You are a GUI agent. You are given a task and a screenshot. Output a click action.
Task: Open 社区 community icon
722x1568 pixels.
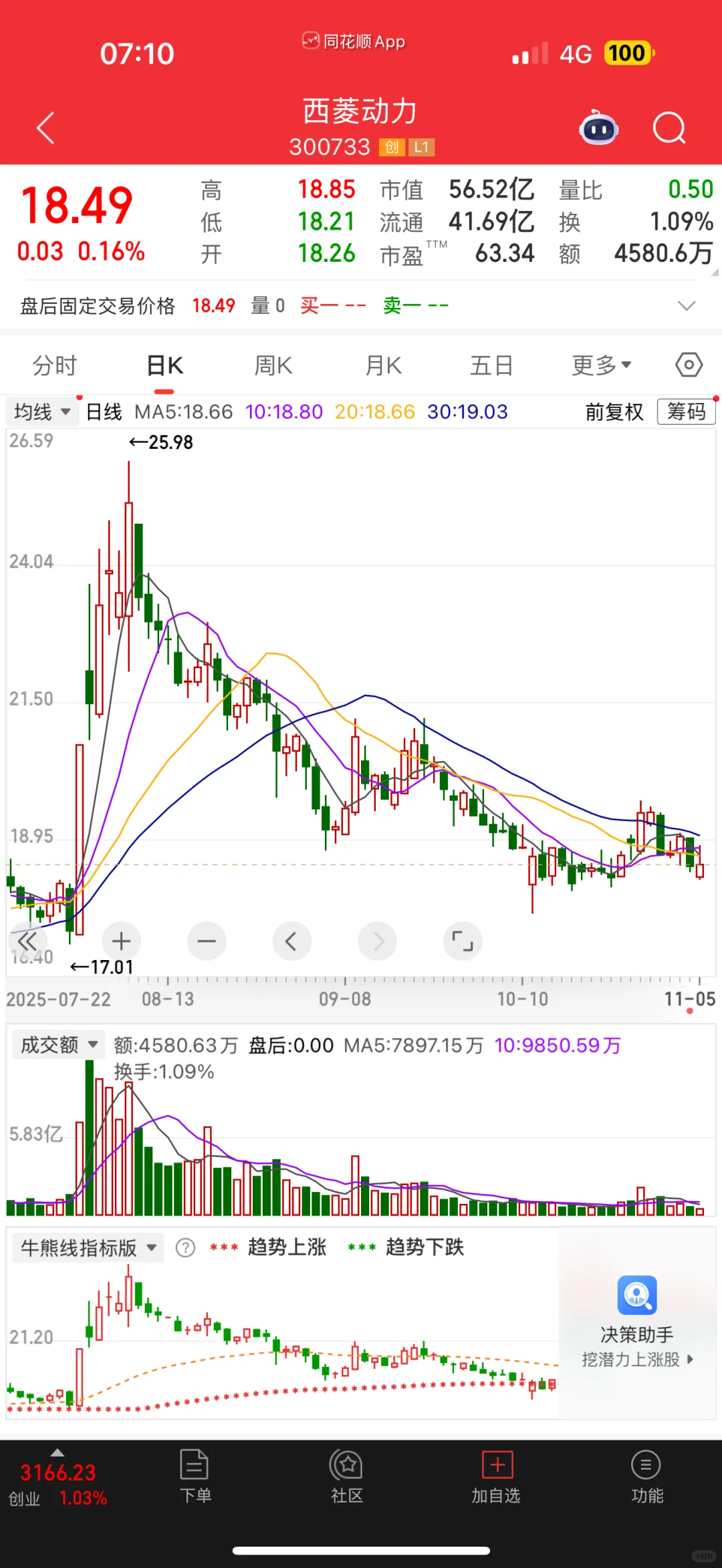pos(346,1464)
